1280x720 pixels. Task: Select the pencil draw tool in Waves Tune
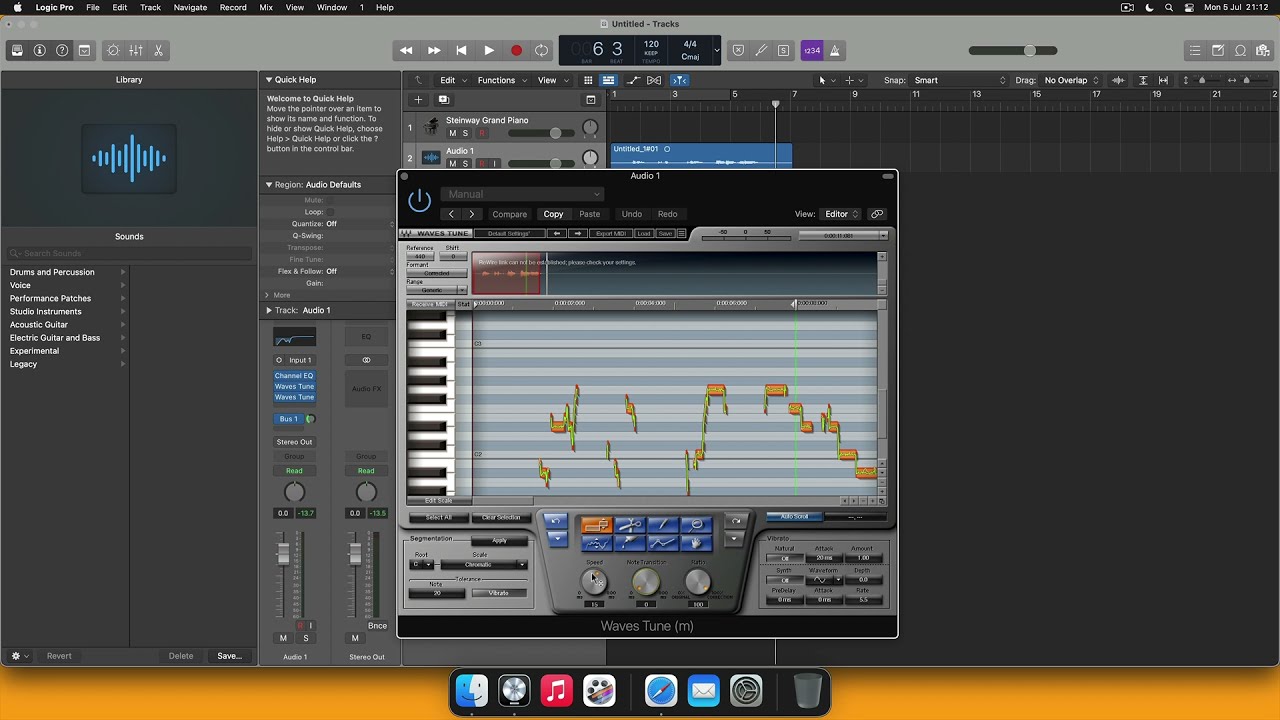(x=662, y=525)
